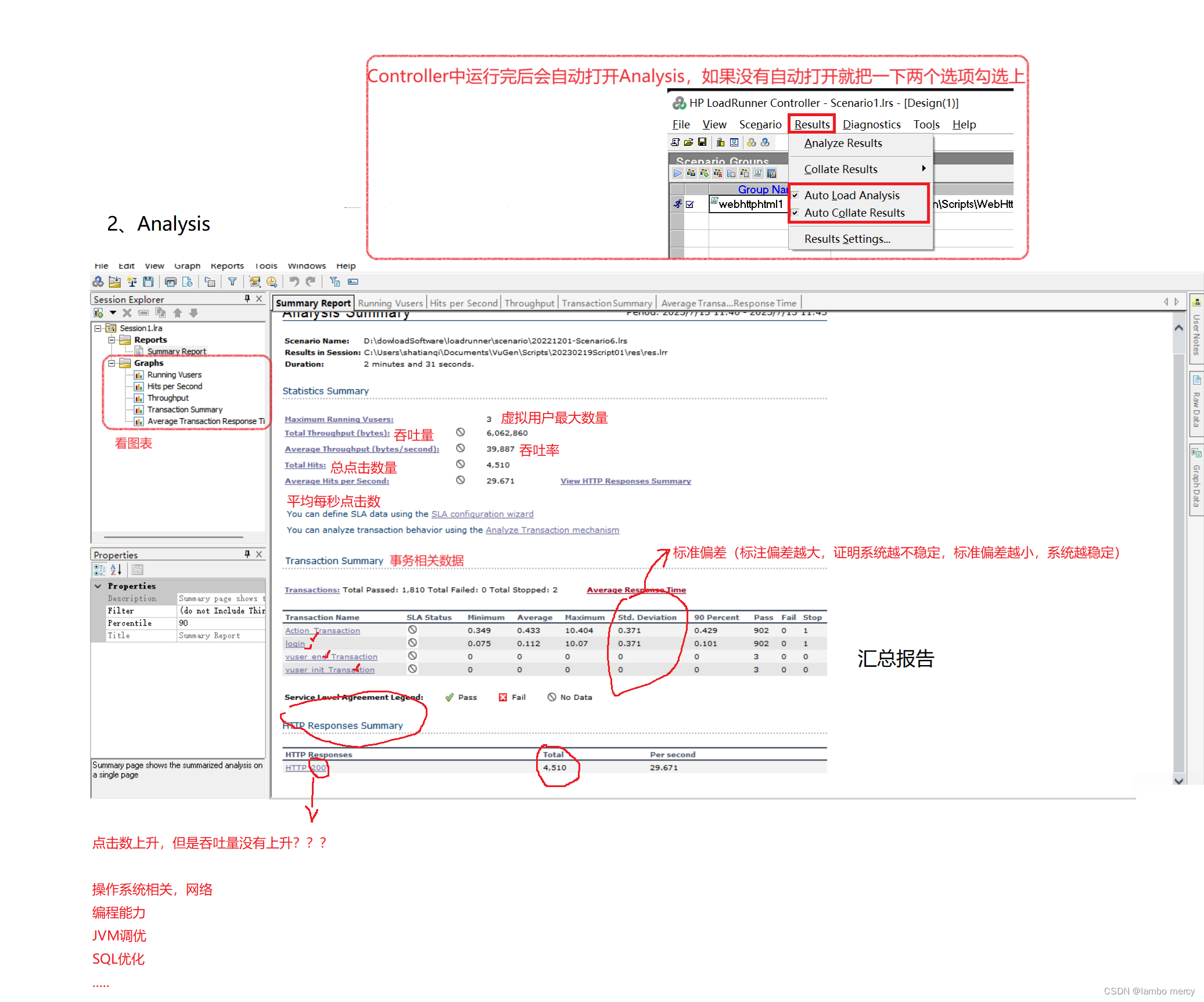1204x1002 pixels.
Task: Click the redo arrow in Analysis toolbar
Action: (x=311, y=282)
